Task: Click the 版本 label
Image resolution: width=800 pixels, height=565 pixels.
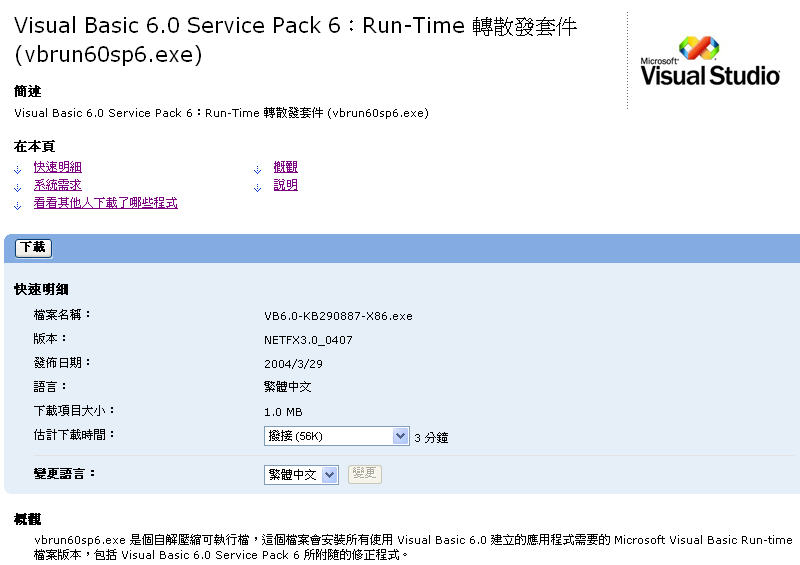Action: click(50, 338)
